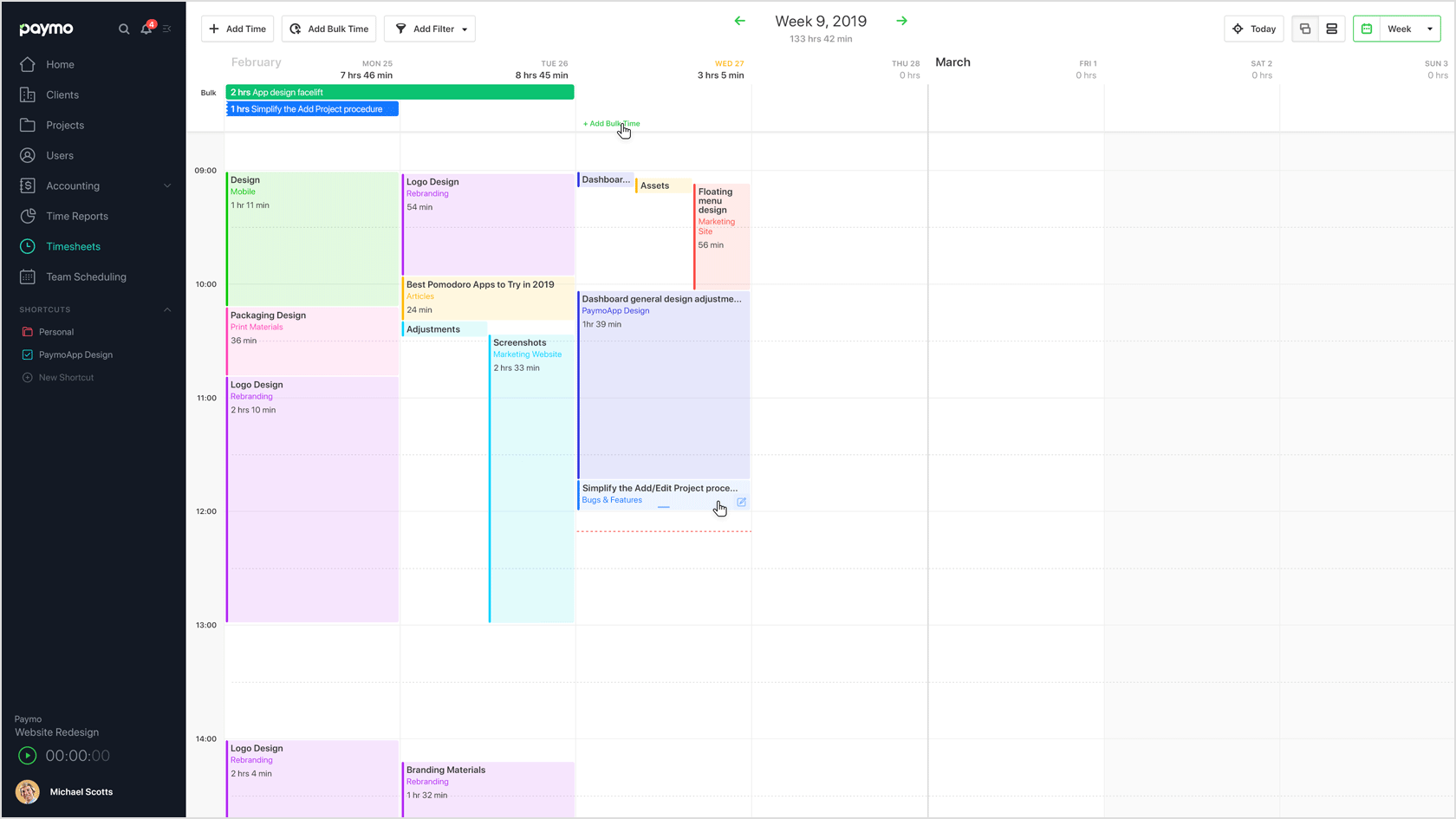Select the overlapping calendar layout view
The image size is (1456, 819).
pyautogui.click(x=1304, y=28)
